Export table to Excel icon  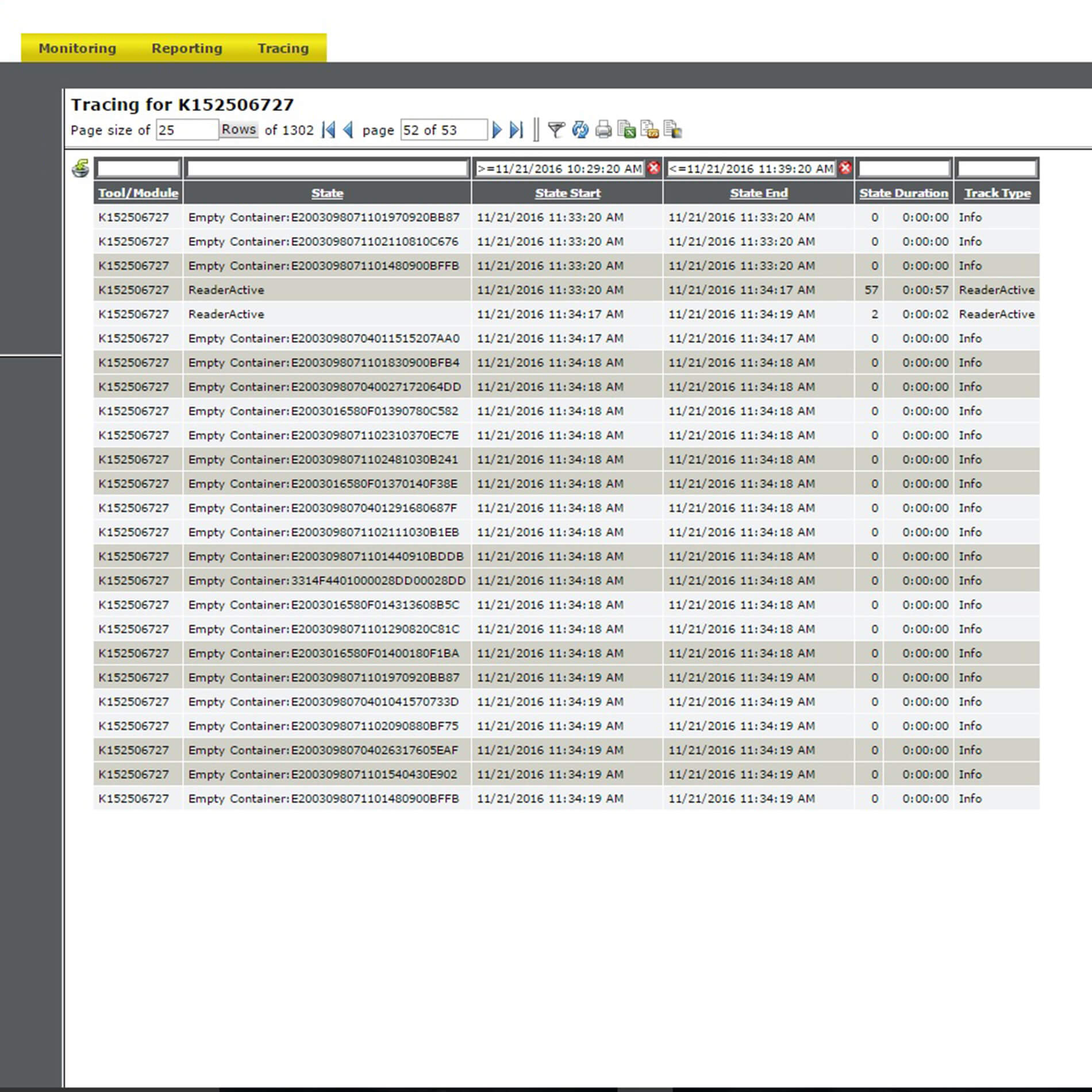(x=626, y=130)
